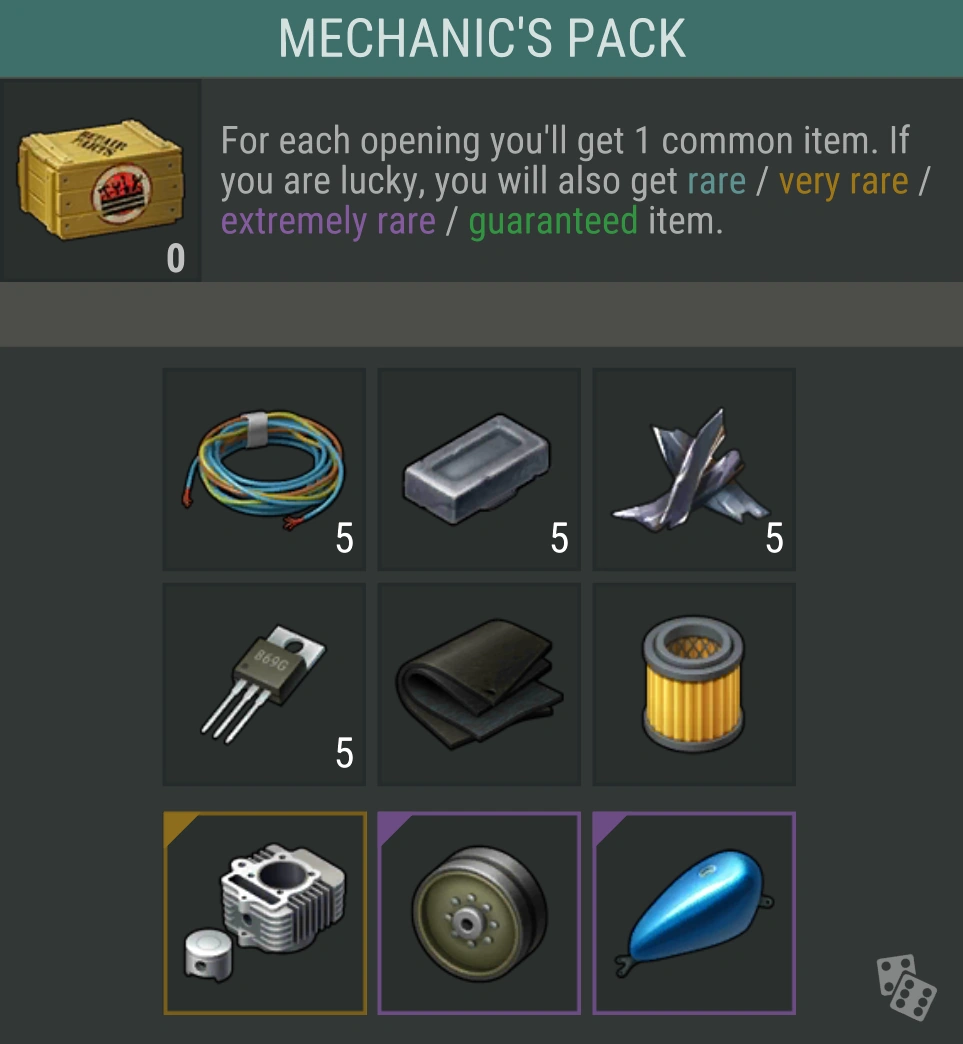Click the dice icon in the corner
This screenshot has width=963, height=1044.
point(906,987)
